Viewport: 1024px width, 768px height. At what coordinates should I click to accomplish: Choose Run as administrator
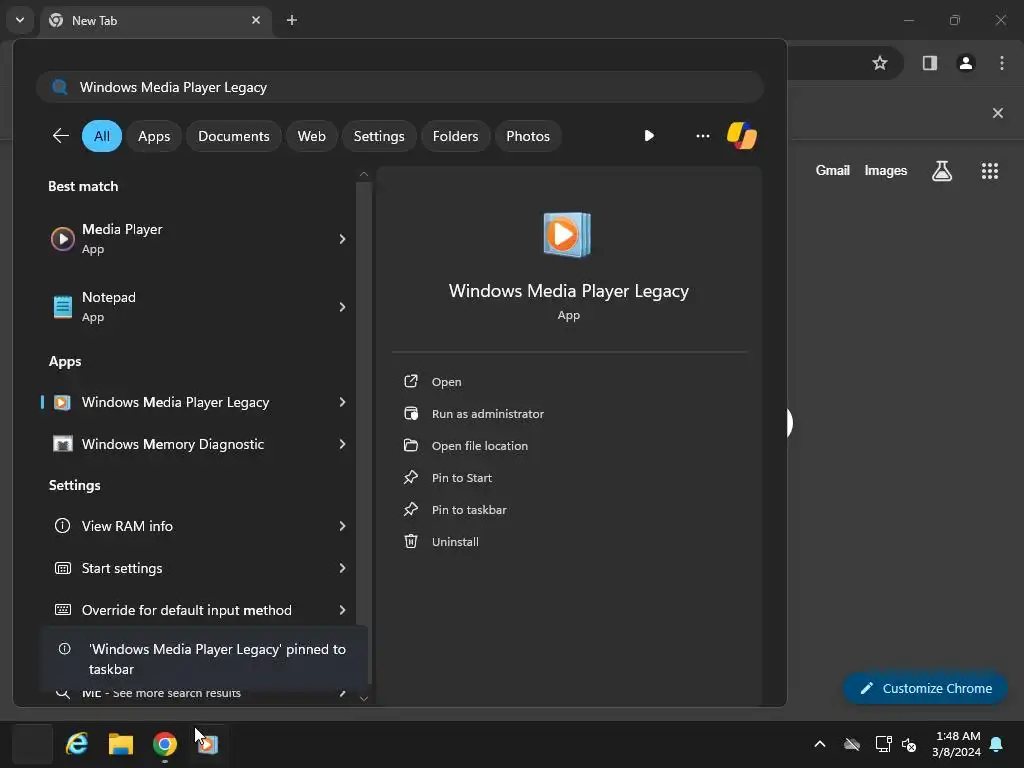coord(487,414)
